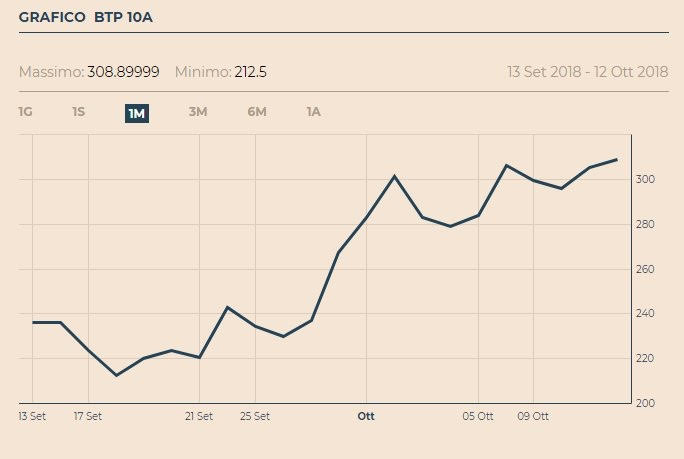Click the 17 Set x-axis label

tap(88, 416)
